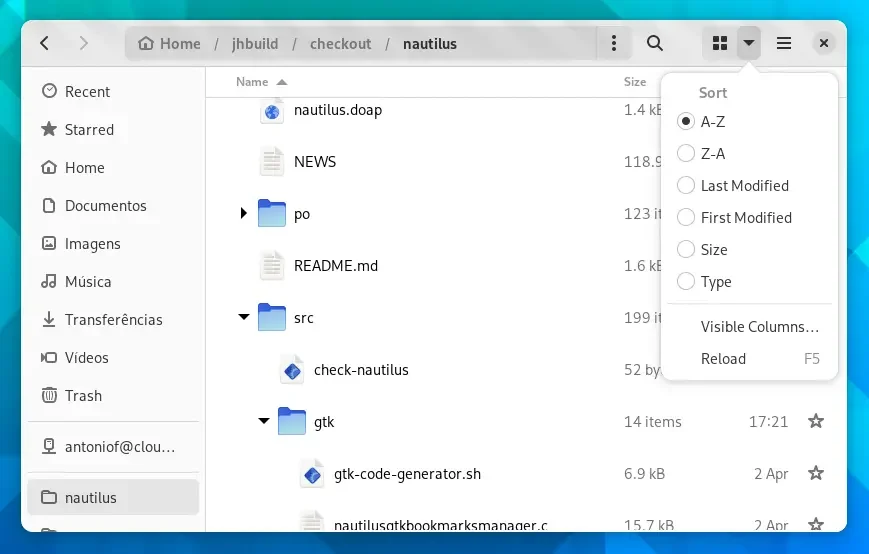
Task: Choose Reload from the menu
Action: coord(750,359)
